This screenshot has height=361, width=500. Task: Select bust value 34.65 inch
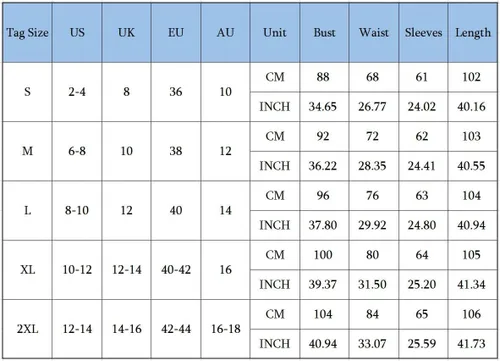(323, 107)
